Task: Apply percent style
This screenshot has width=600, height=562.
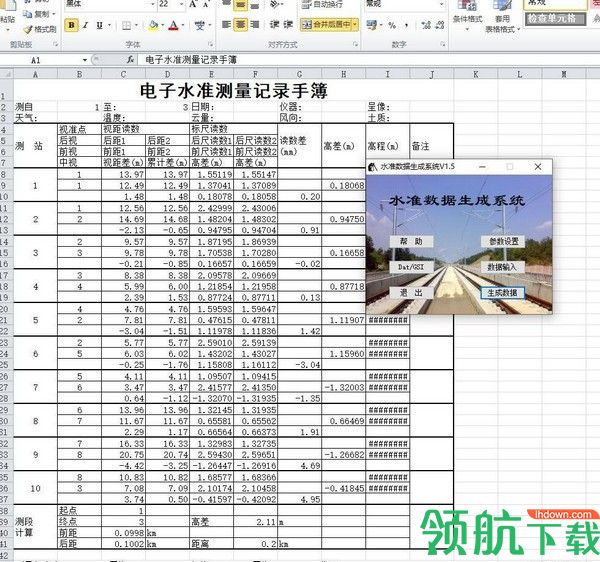Action: pyautogui.click(x=392, y=25)
